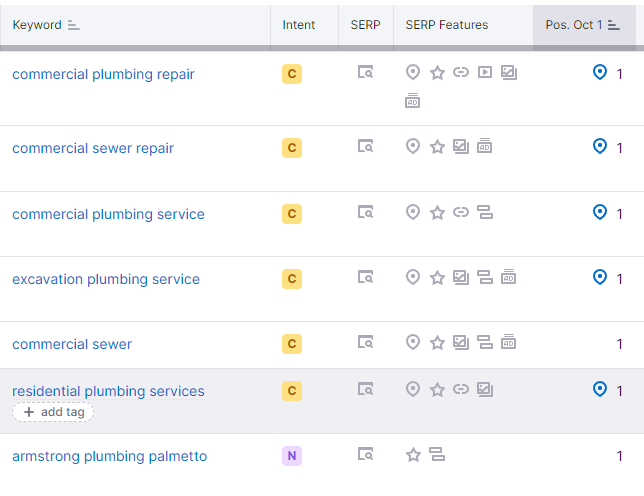Viewport: 644px width, 496px height.
Task: Click position value 1 for commercial sewer
Action: [x=619, y=344]
